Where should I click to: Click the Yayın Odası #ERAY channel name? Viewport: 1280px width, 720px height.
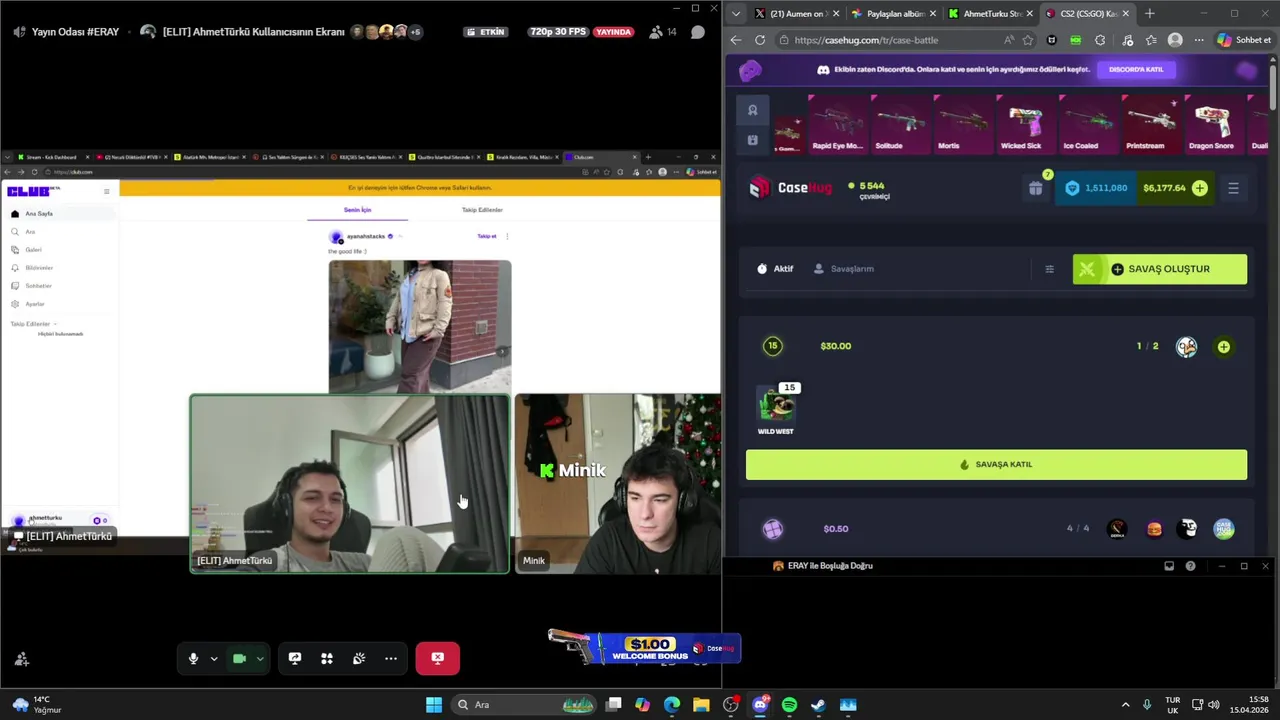pos(75,32)
